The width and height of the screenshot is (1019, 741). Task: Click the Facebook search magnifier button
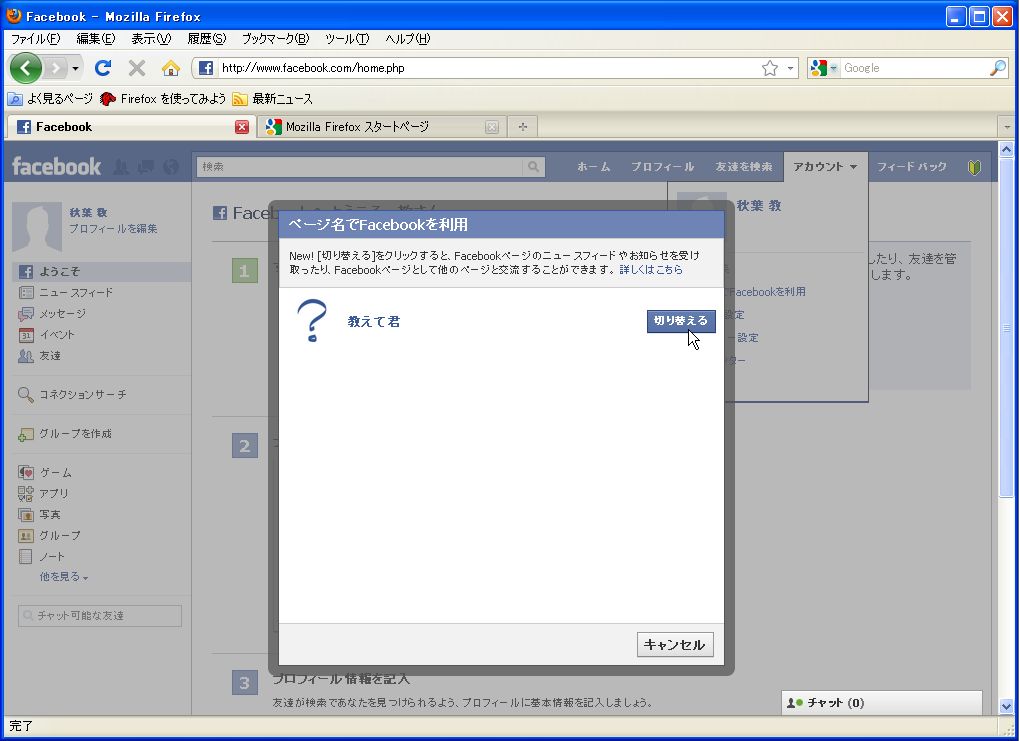(x=533, y=166)
